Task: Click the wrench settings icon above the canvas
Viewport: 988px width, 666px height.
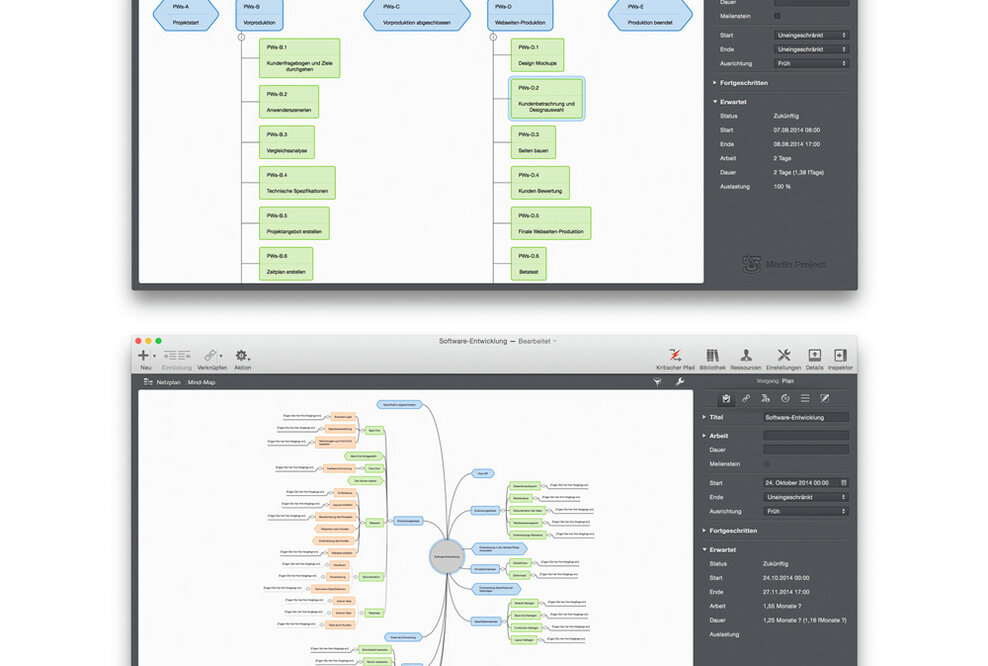Action: [x=678, y=381]
